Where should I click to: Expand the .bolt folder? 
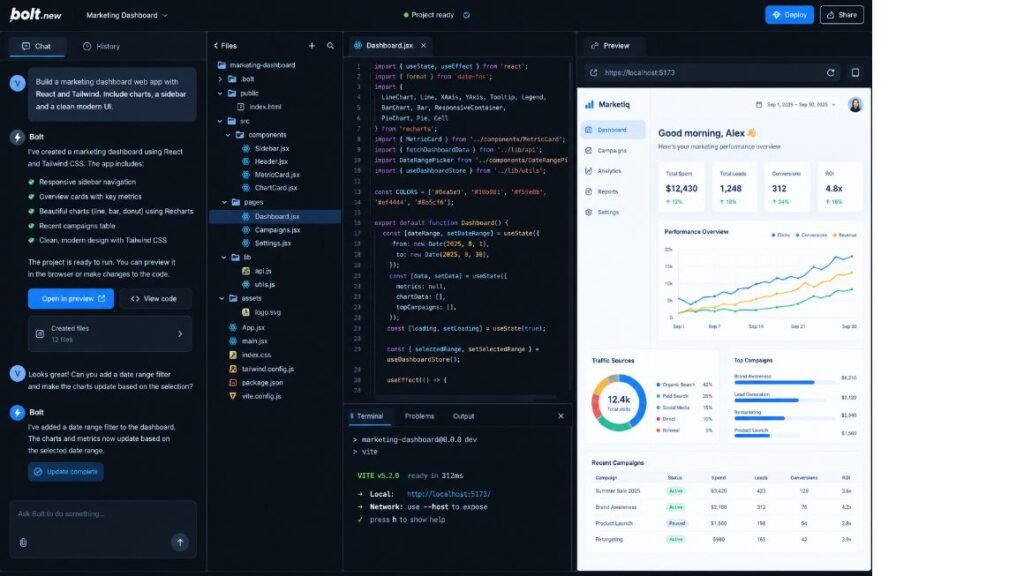tap(220, 79)
